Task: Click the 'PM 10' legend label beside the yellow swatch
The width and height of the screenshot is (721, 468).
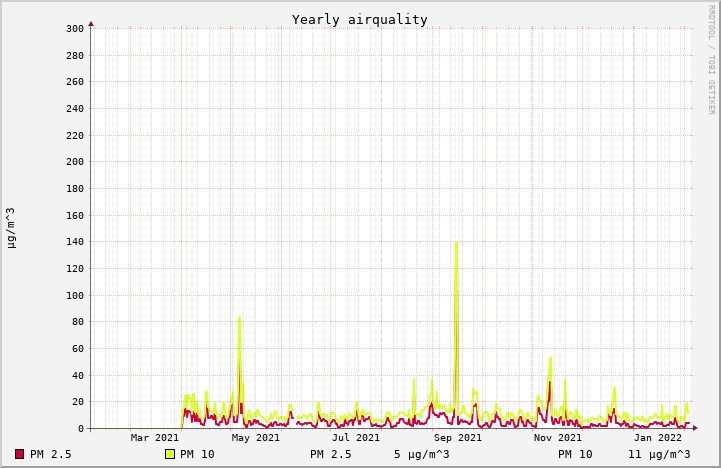Action: (197, 454)
